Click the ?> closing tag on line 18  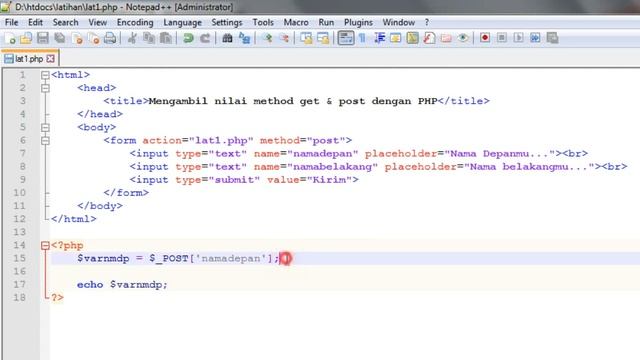[57, 298]
